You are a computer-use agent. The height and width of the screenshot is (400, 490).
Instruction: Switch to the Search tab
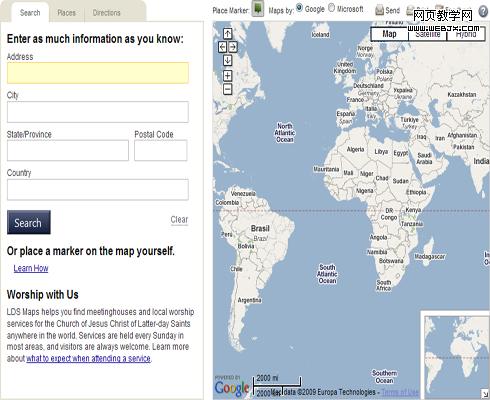pyautogui.click(x=30, y=13)
